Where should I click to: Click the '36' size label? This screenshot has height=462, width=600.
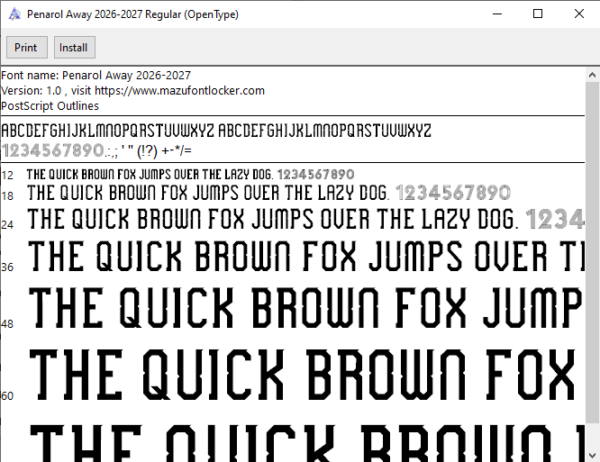click(x=7, y=267)
